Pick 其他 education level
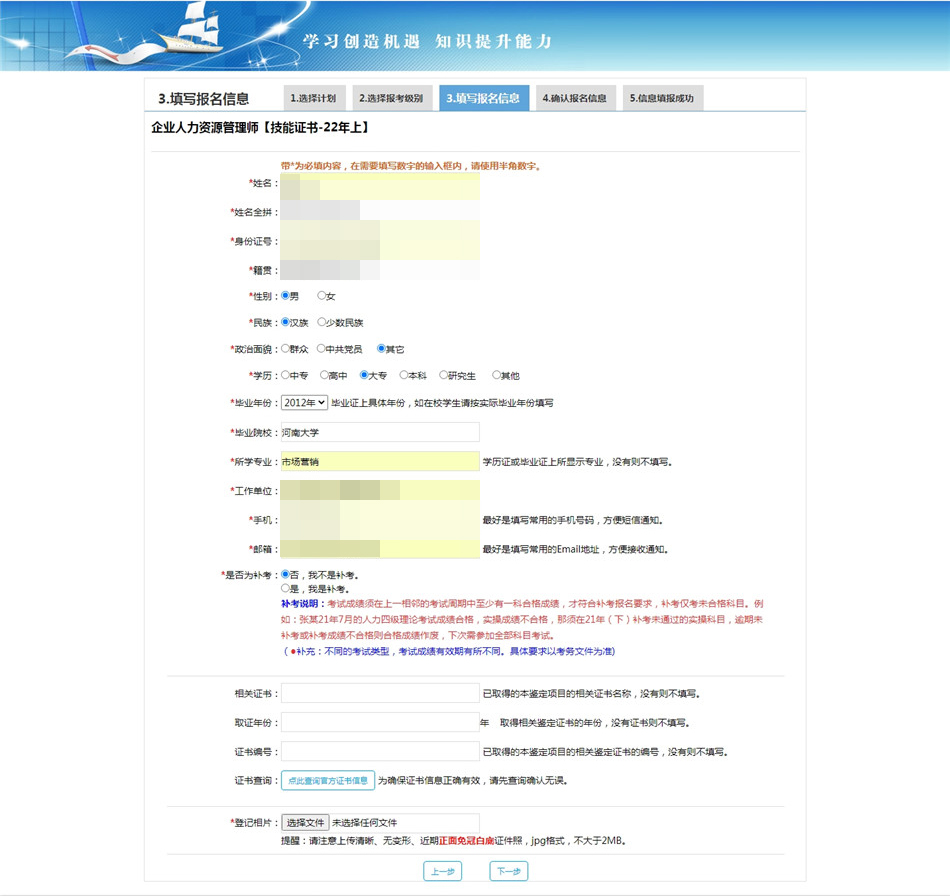This screenshot has width=950, height=896. 497,375
